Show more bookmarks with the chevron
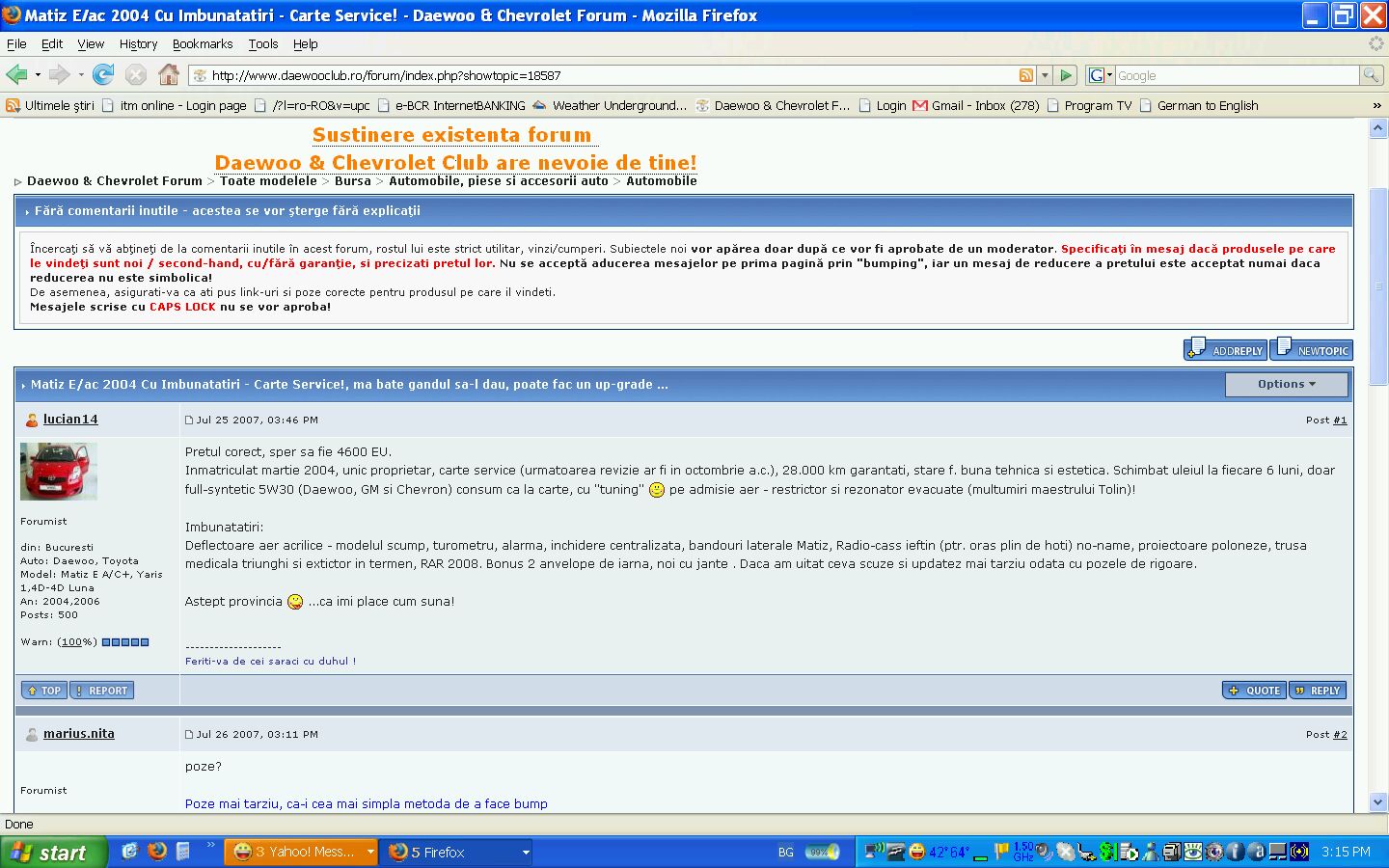 1376,105
